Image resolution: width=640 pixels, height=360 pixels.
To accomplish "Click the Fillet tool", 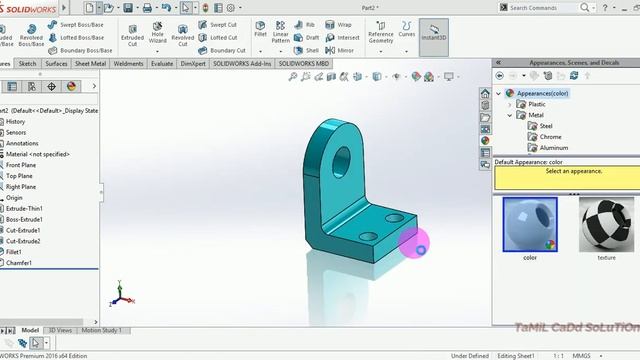I will coord(260,29).
